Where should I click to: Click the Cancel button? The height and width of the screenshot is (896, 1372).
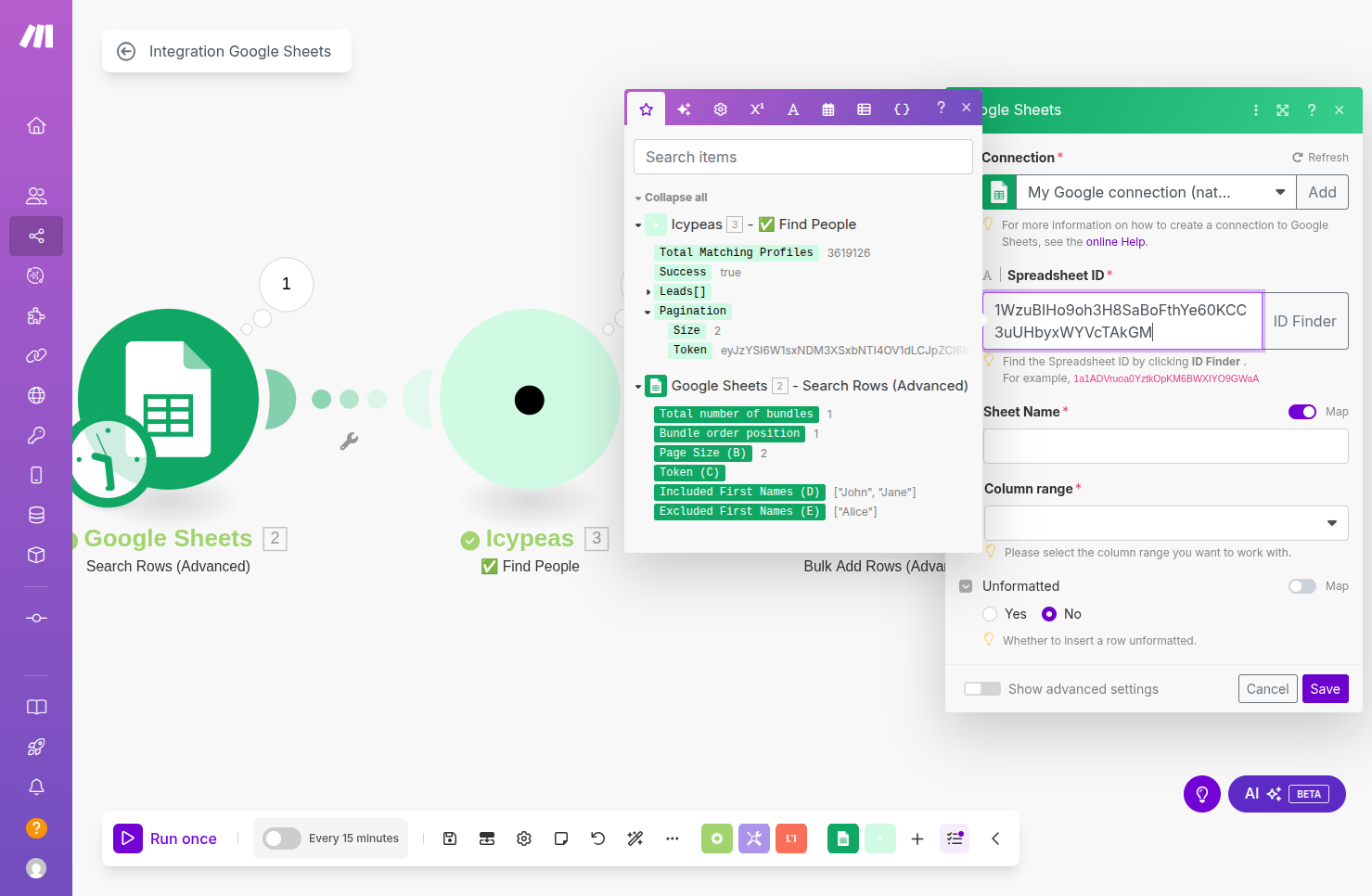(1267, 689)
